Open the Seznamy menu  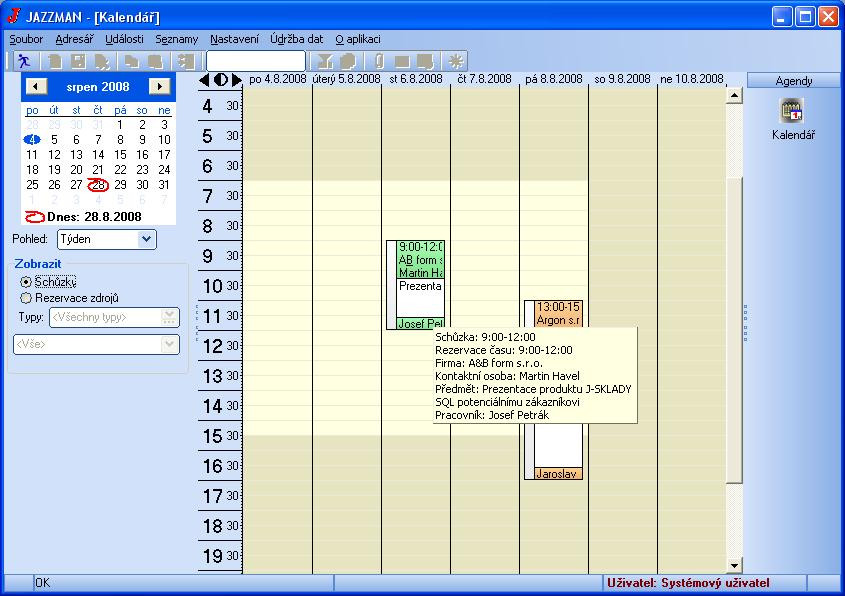[x=177, y=39]
